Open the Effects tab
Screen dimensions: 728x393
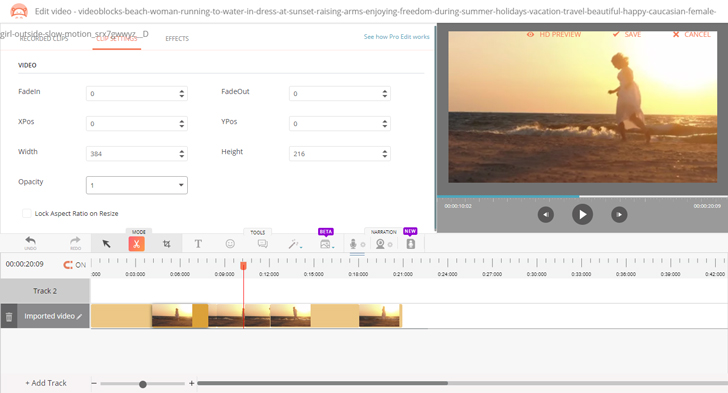(x=177, y=39)
